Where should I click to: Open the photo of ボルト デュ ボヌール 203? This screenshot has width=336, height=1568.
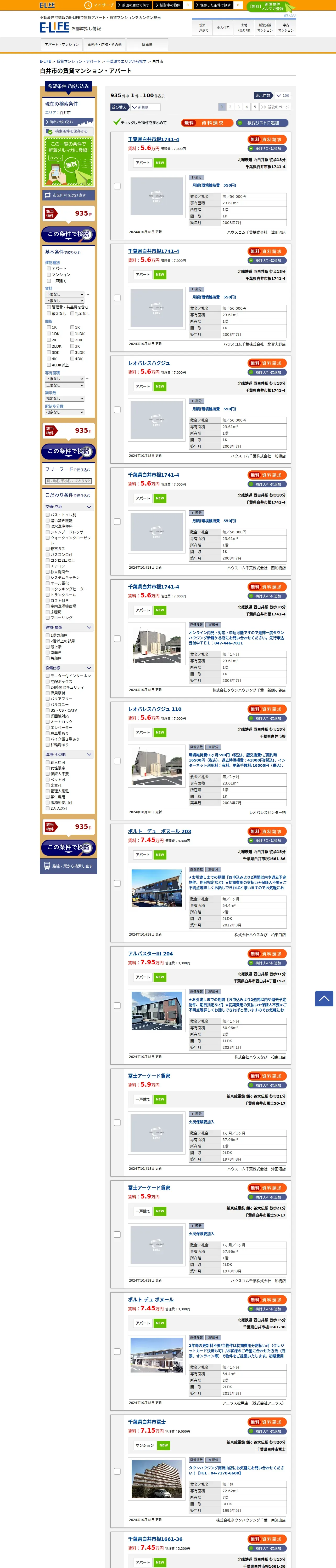click(157, 888)
